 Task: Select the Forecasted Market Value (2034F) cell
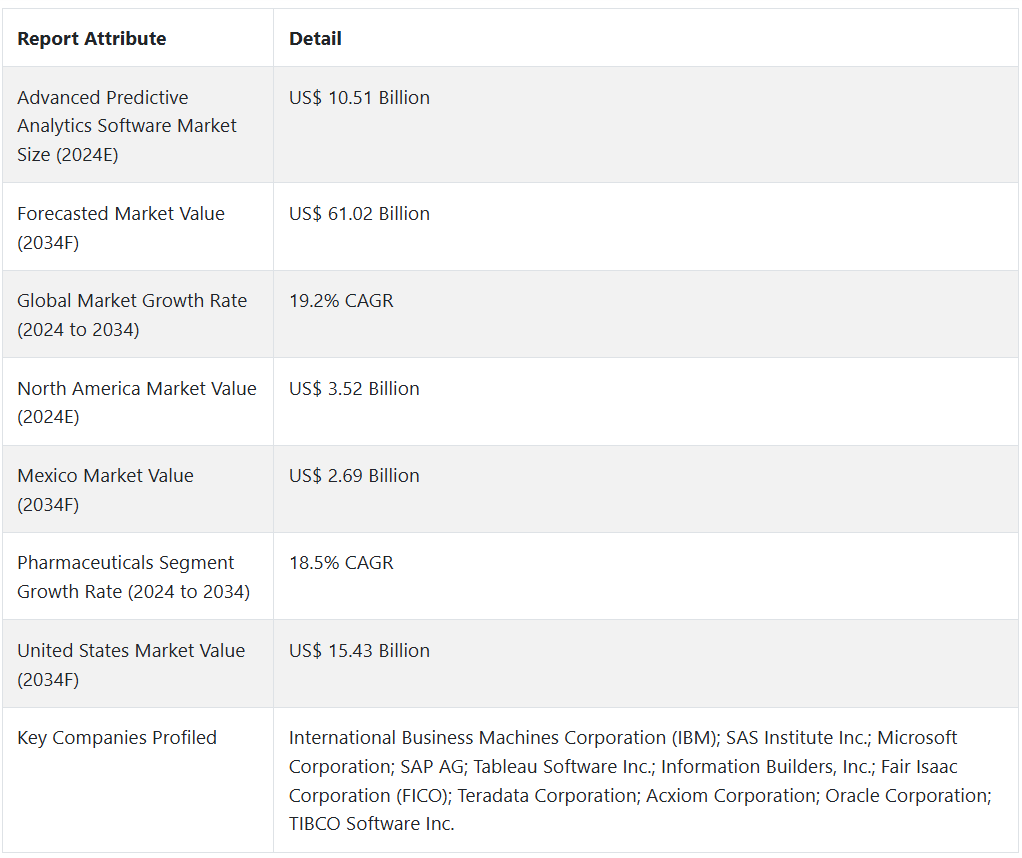click(x=121, y=227)
